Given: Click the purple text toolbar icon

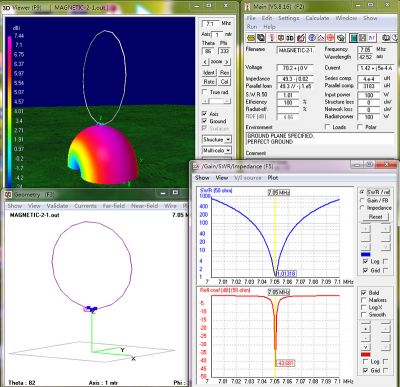Looking at the screenshot, I should [x=372, y=38].
